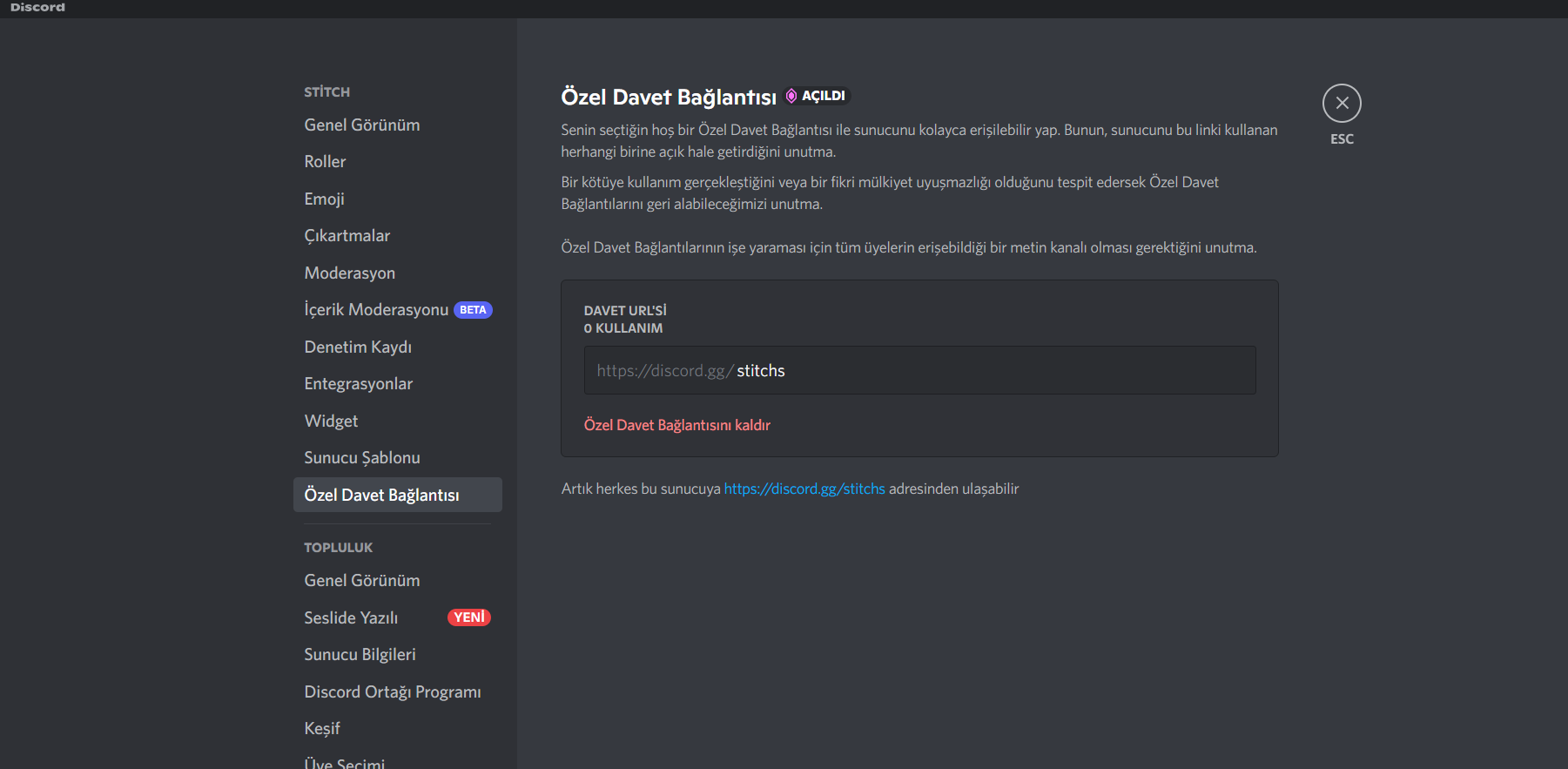Click Özel Davet Bağlantısını kaldır link

pos(677,425)
